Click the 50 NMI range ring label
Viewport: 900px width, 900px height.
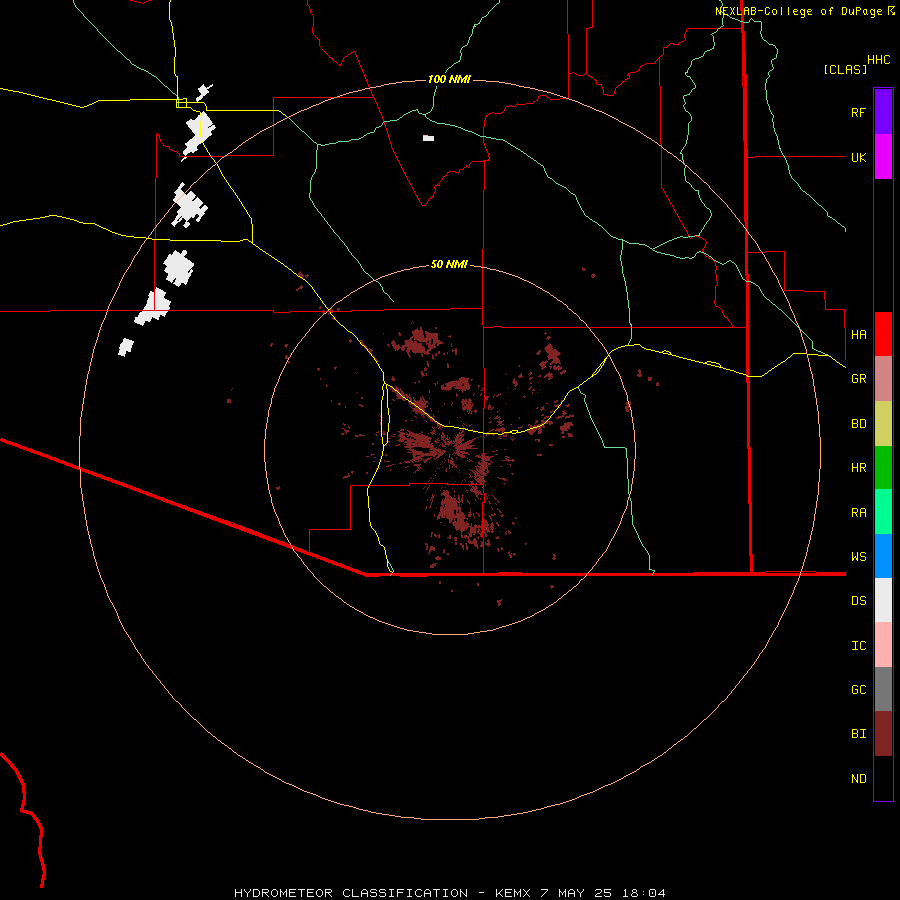click(449, 264)
